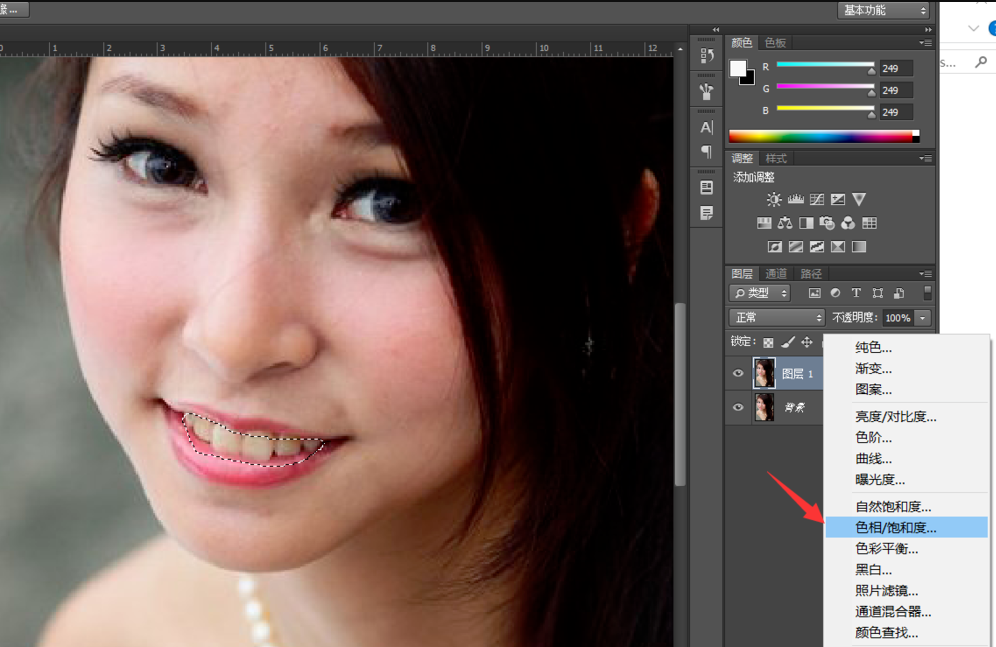This screenshot has width=996, height=647.
Task: Choose 色相/饱和度... from the menu
Action: click(895, 527)
